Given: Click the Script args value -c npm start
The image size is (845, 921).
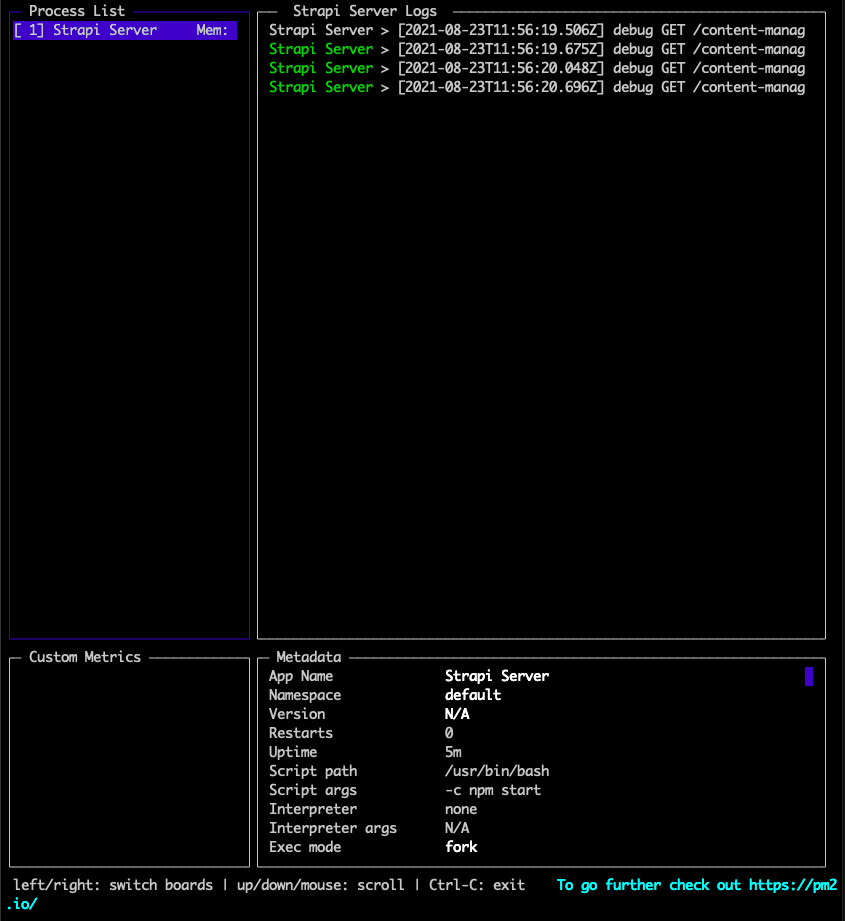Looking at the screenshot, I should coord(493,790).
